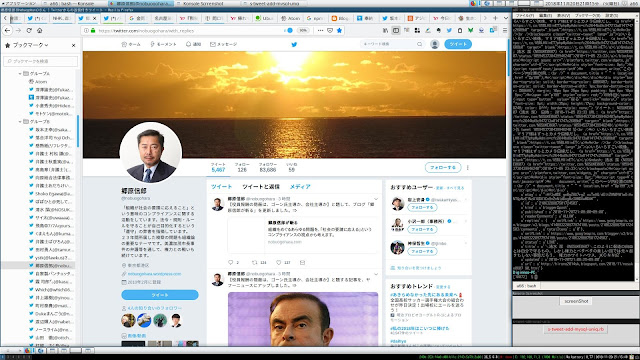The height and width of the screenshot is (360, 640).
Task: Open the Twitter account avatar menu
Action: tap(435, 44)
